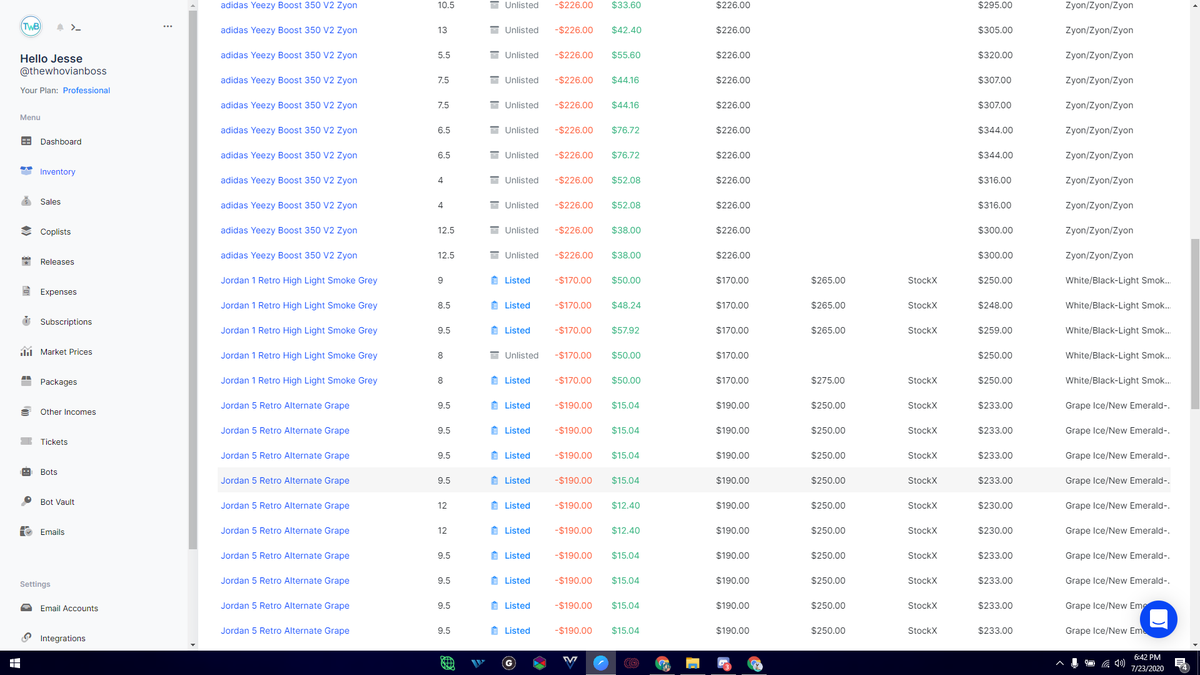Click the $48.24 profit value
This screenshot has height=675, width=1200.
[626, 305]
